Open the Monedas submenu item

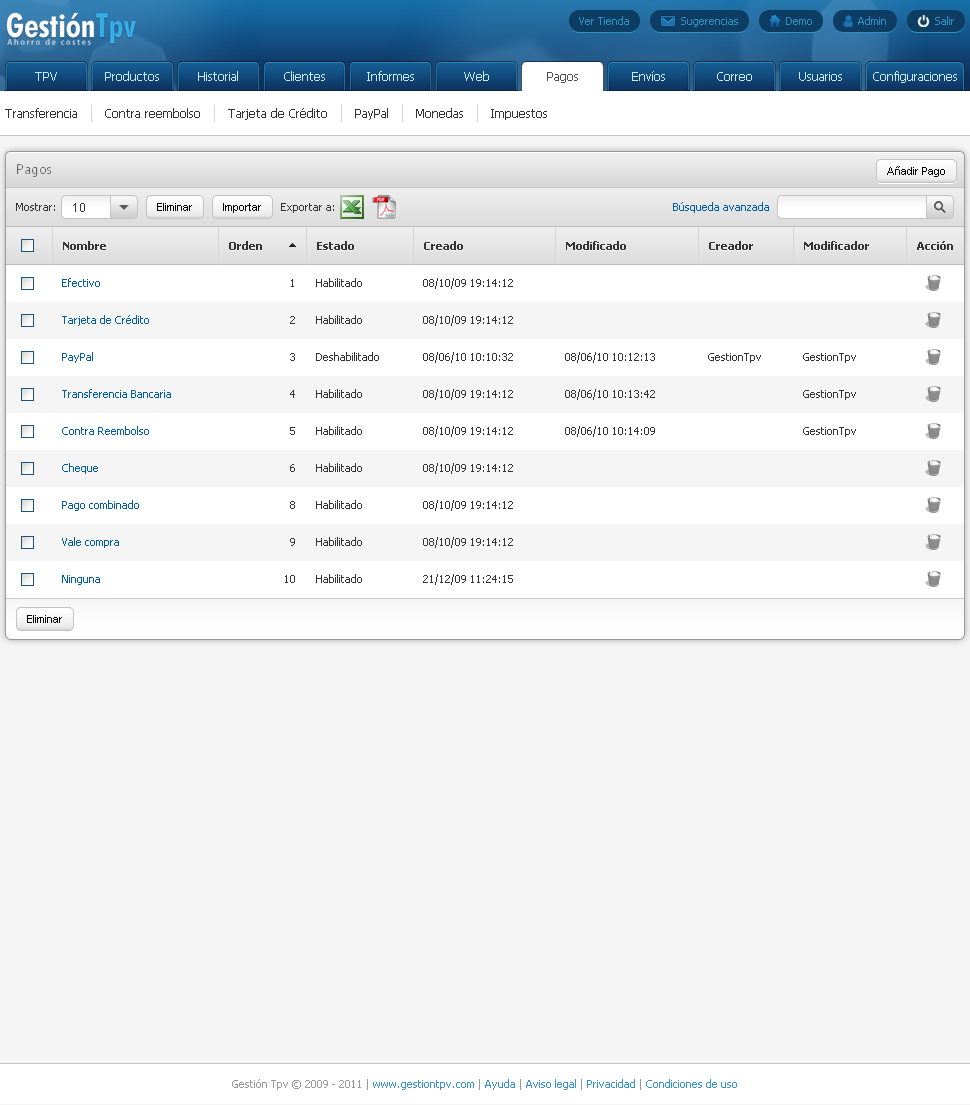[439, 113]
